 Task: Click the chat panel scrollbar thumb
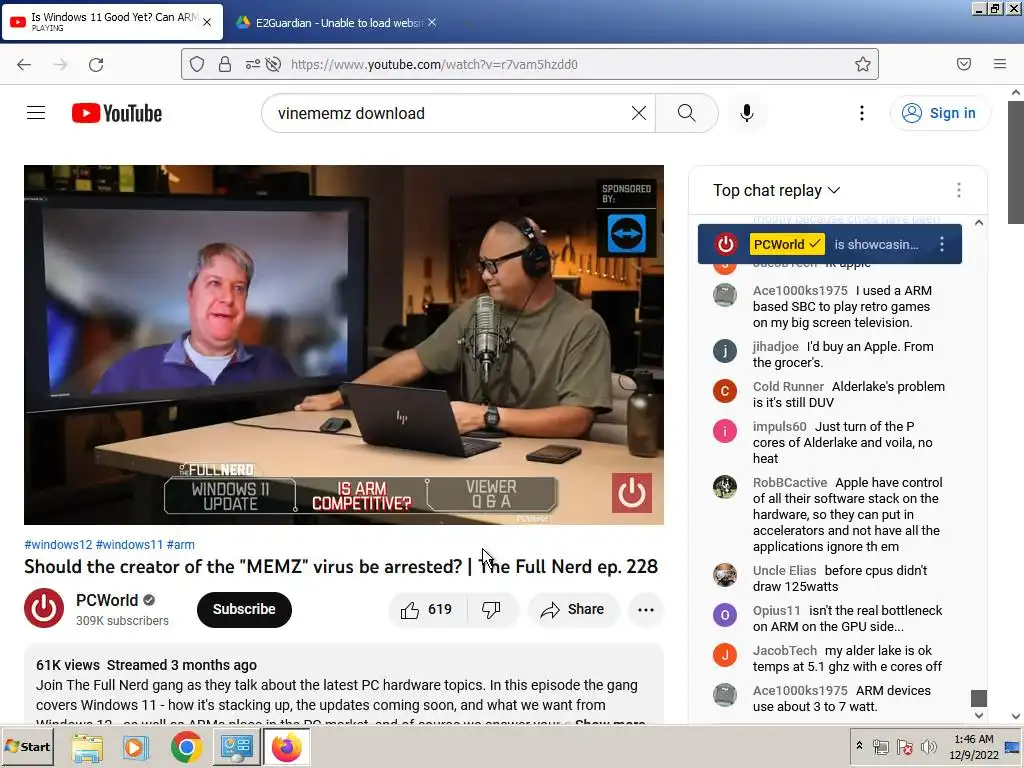tap(978, 698)
